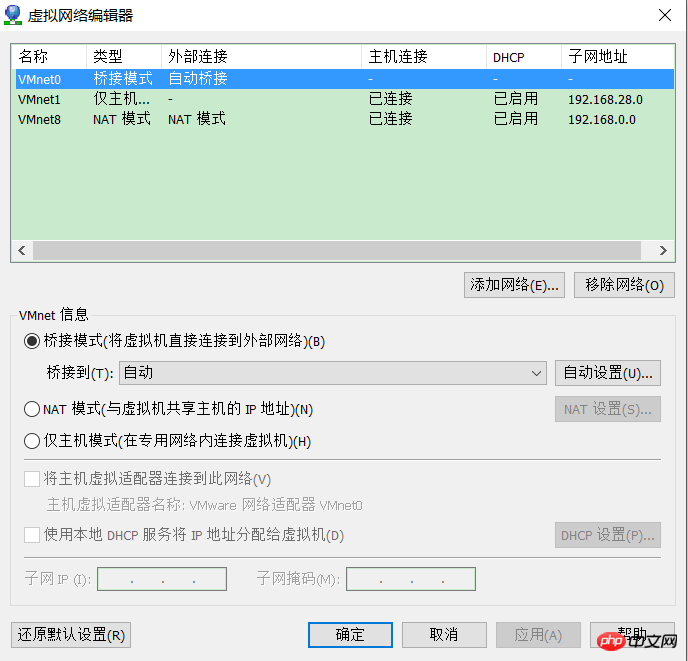Open 添加网络(E)... dialog
The width and height of the screenshot is (688, 661).
[514, 285]
